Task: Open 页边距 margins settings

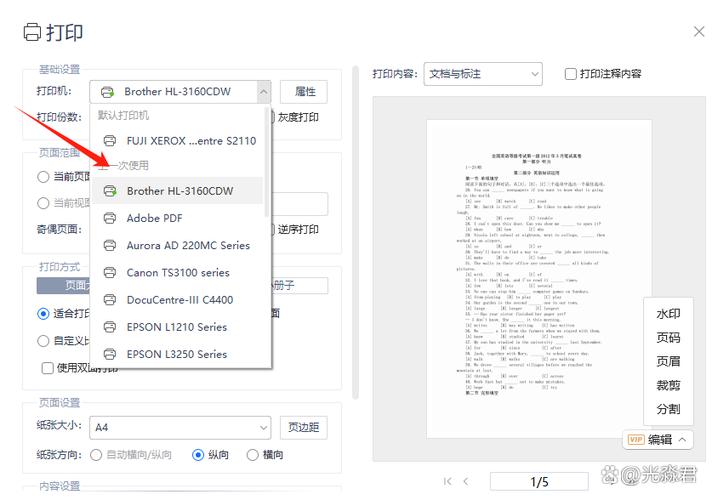Action: [304, 427]
